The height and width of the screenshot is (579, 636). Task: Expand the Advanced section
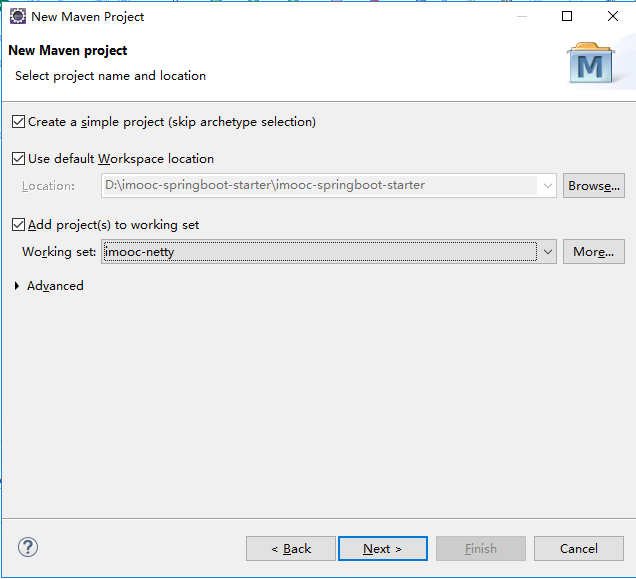17,286
